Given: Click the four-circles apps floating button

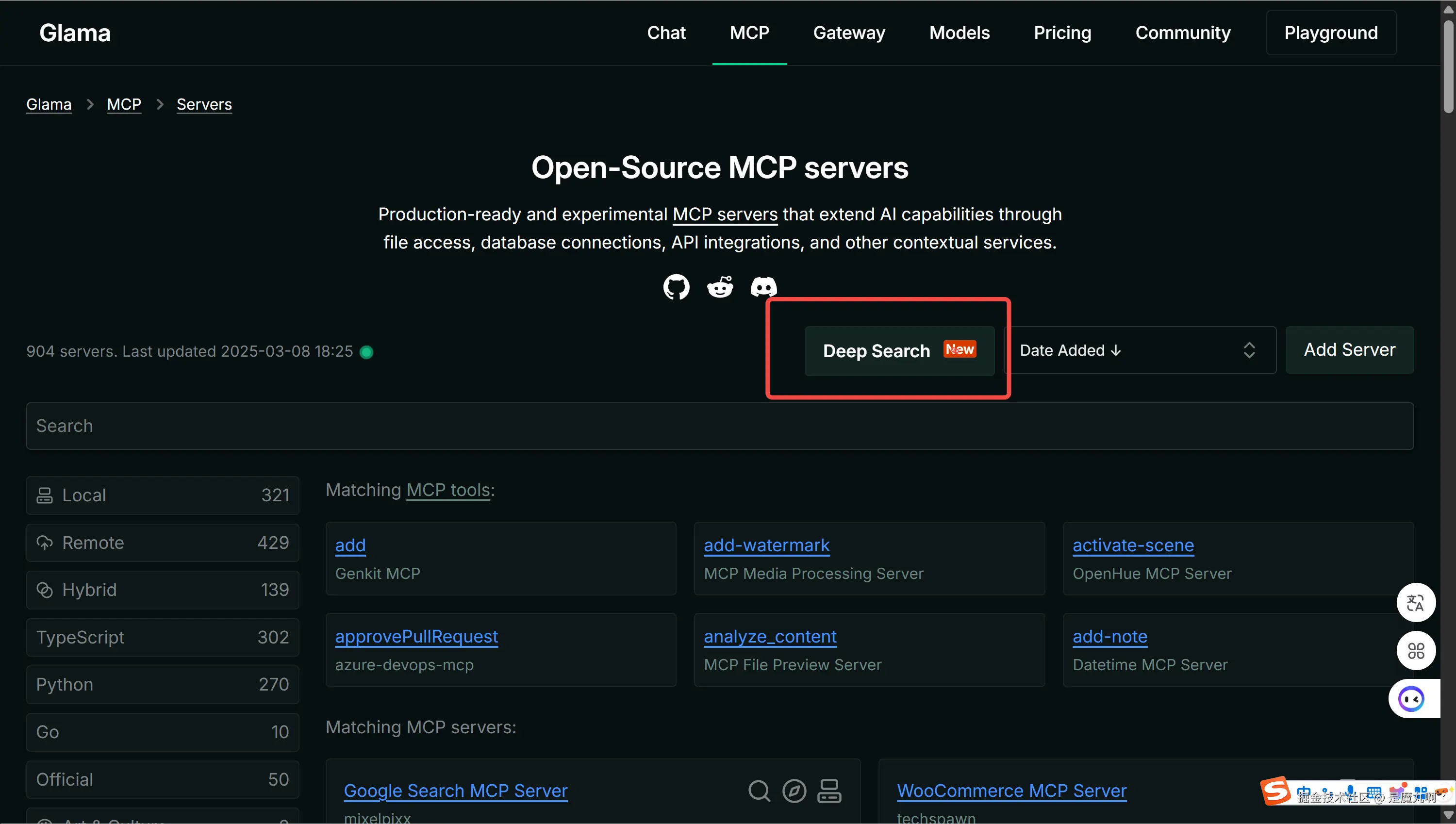Looking at the screenshot, I should pyautogui.click(x=1416, y=651).
